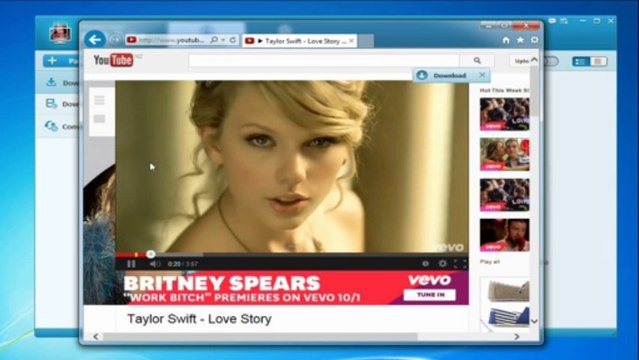Open the first Hot This Week thumbnail

click(505, 114)
